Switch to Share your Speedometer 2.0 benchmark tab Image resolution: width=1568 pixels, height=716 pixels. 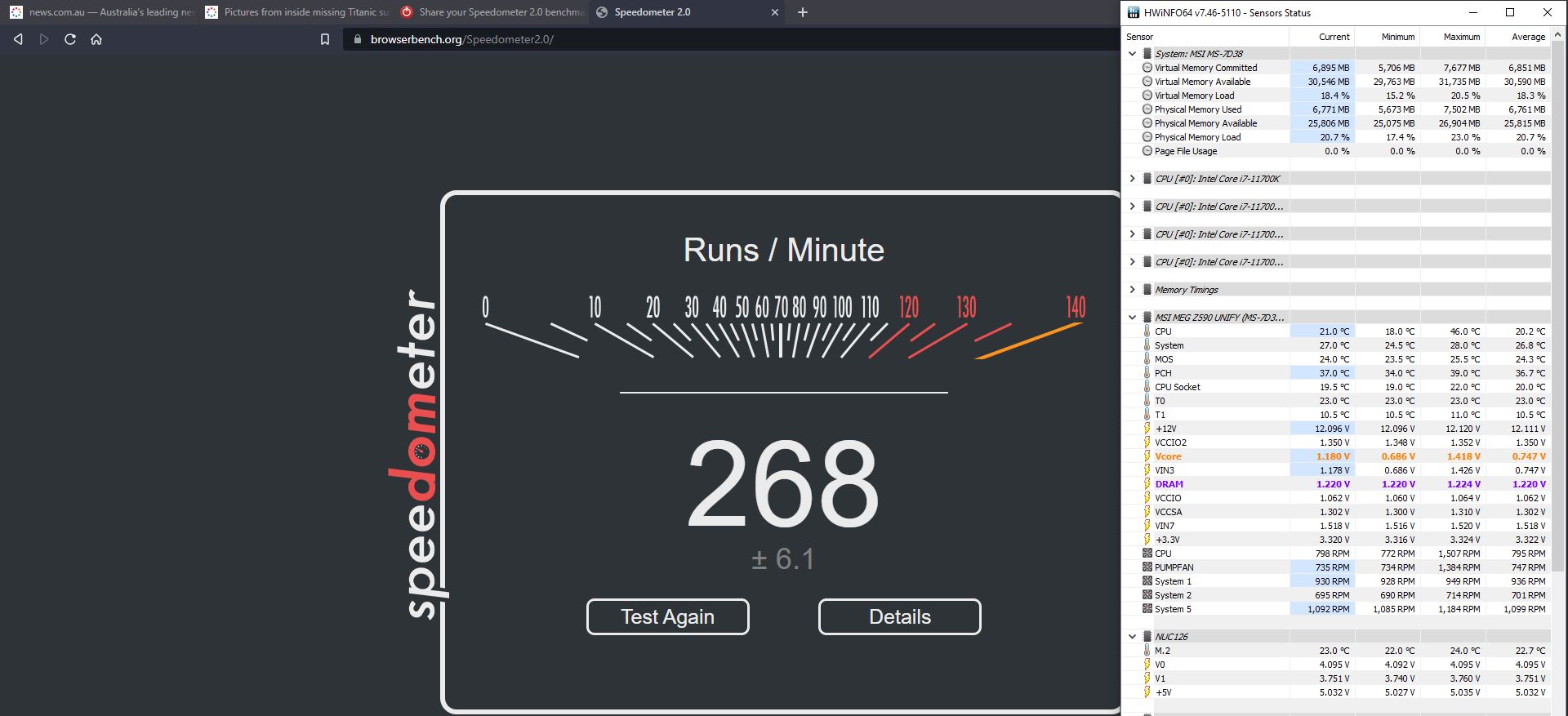point(491,12)
